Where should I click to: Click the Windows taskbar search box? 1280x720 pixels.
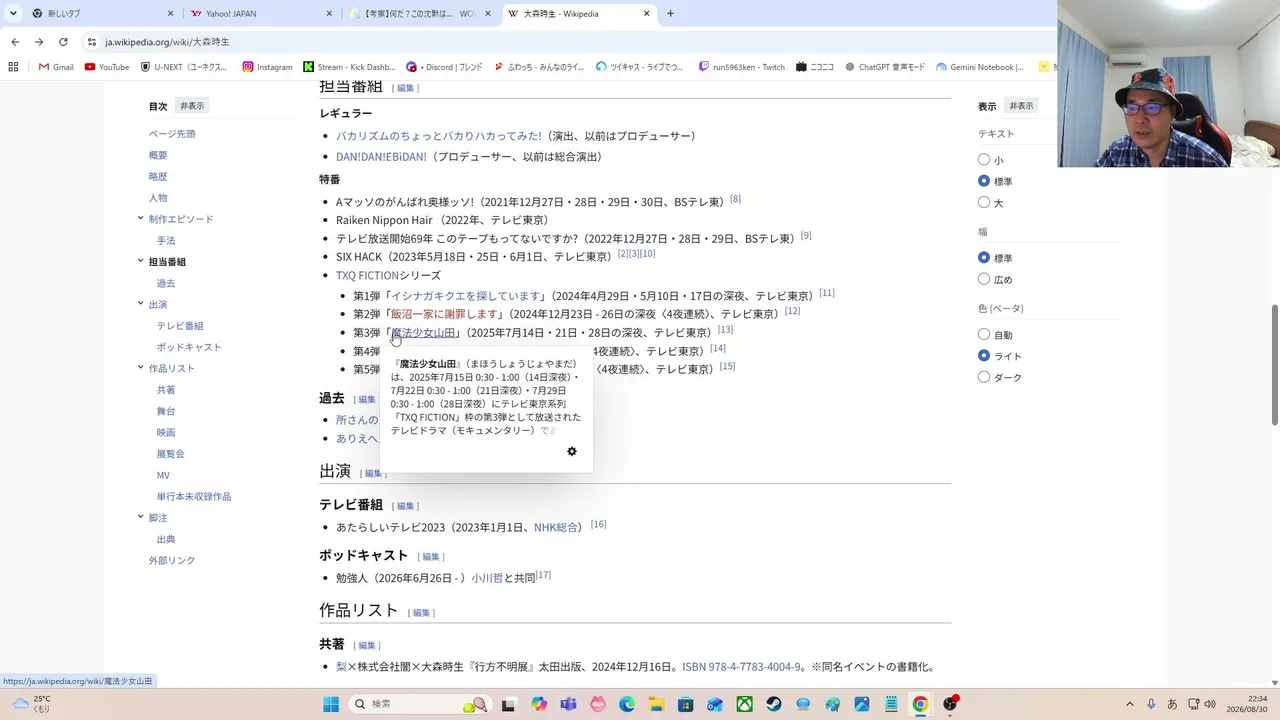coord(419,704)
